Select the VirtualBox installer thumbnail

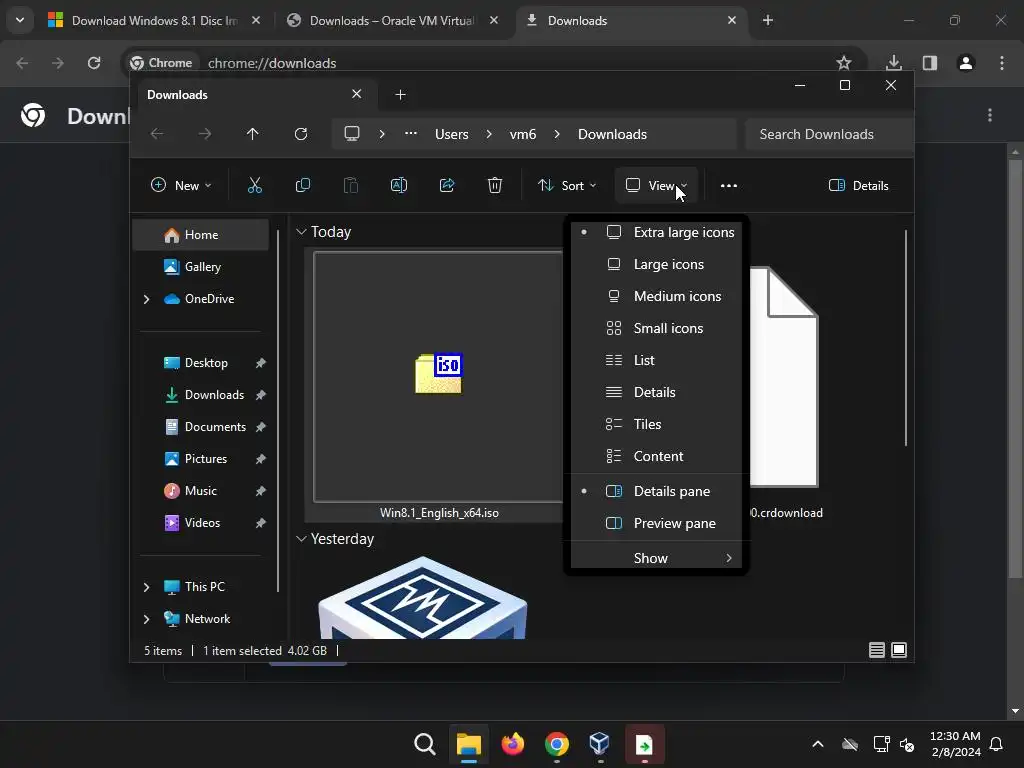tap(423, 598)
